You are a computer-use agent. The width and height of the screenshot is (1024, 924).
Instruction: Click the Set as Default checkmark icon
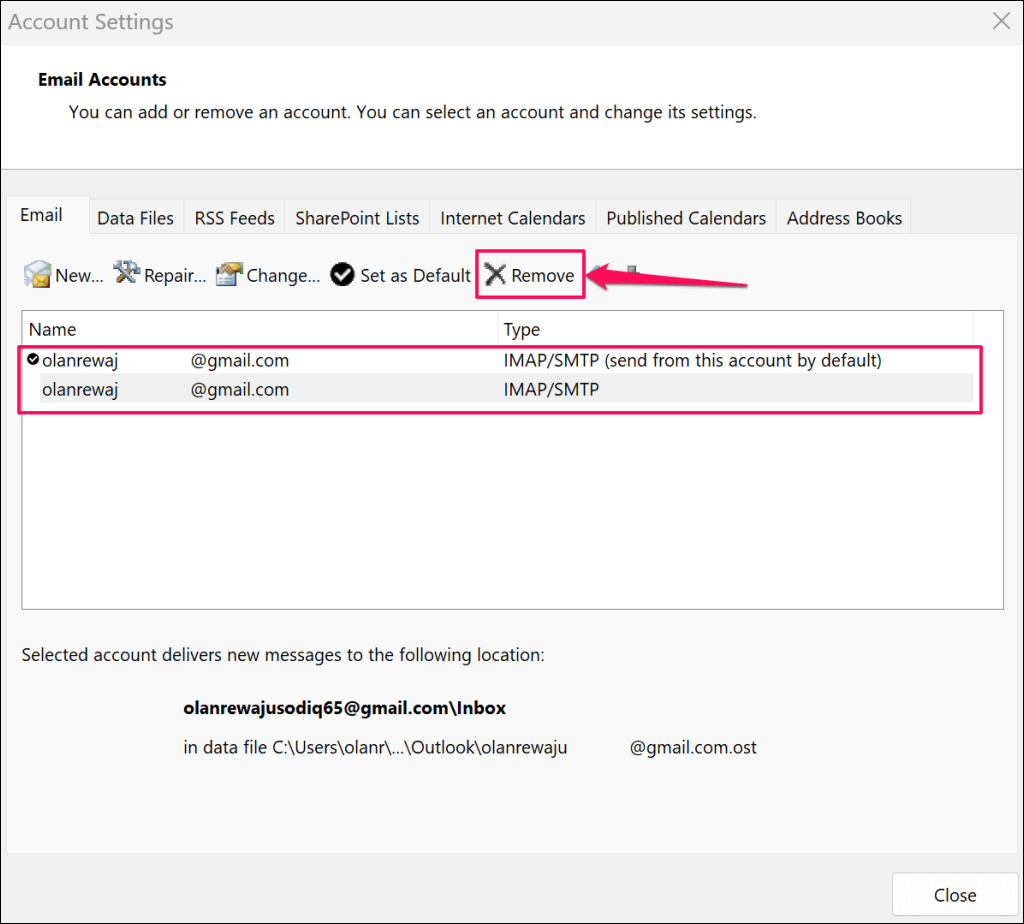click(342, 275)
